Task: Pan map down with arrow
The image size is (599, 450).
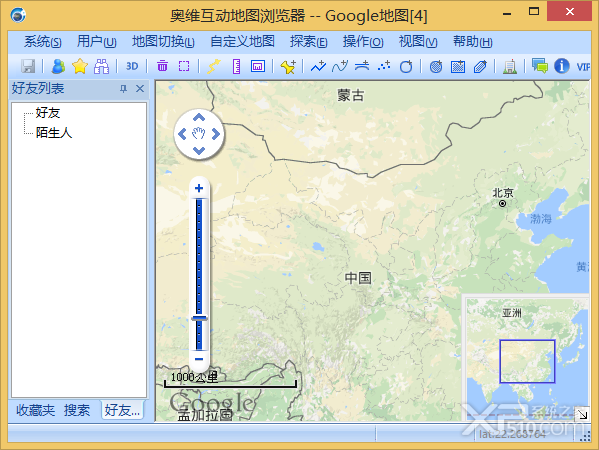Action: pos(199,151)
